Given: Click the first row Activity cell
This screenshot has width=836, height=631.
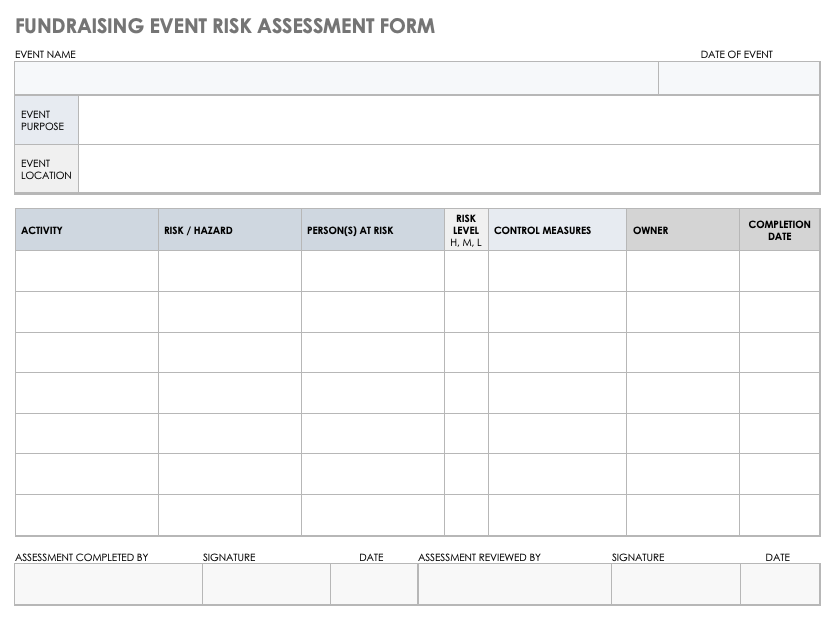Looking at the screenshot, I should point(87,271).
